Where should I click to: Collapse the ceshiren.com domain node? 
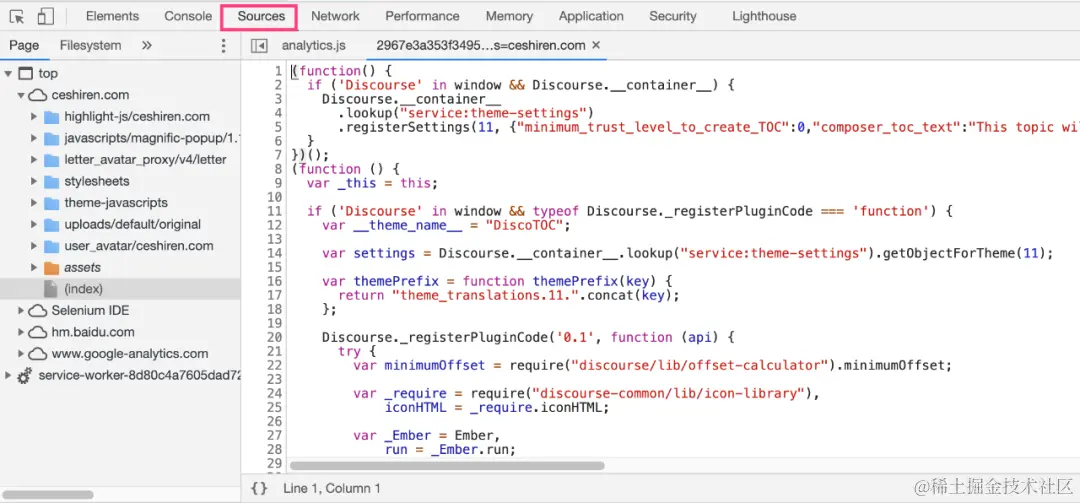[21, 95]
